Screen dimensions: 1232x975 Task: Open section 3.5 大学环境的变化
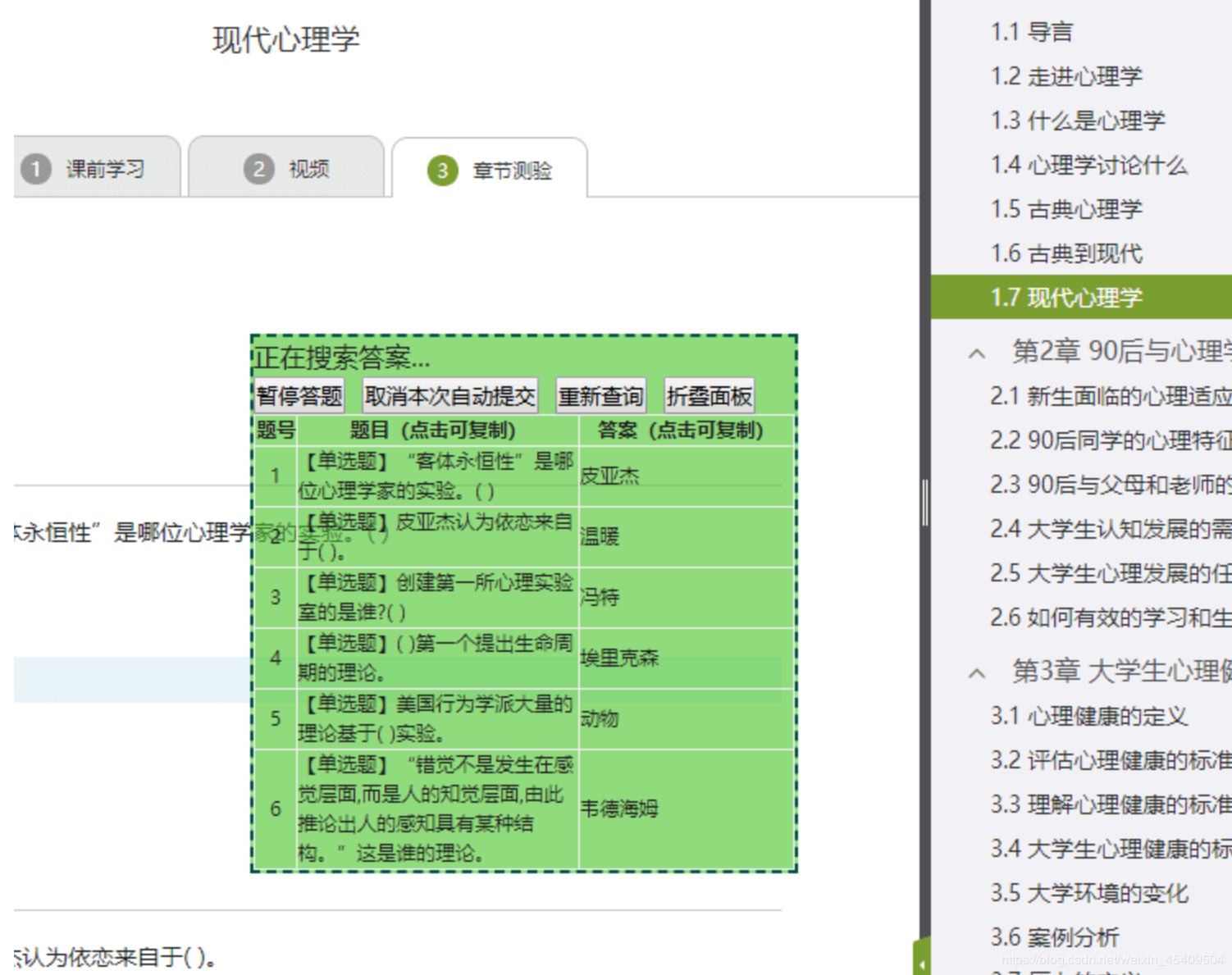[1089, 893]
